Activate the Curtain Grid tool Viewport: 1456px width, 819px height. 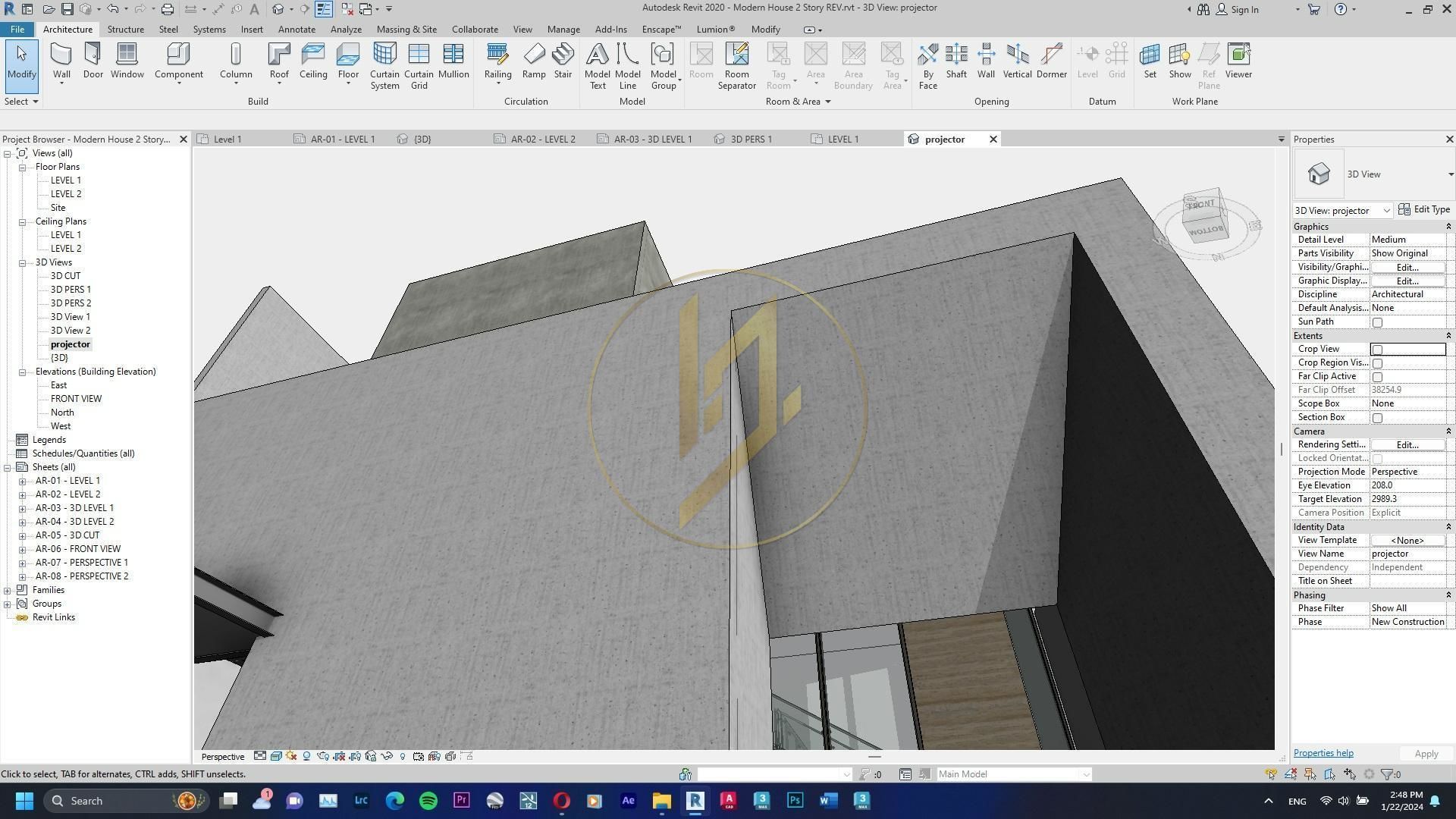[419, 66]
